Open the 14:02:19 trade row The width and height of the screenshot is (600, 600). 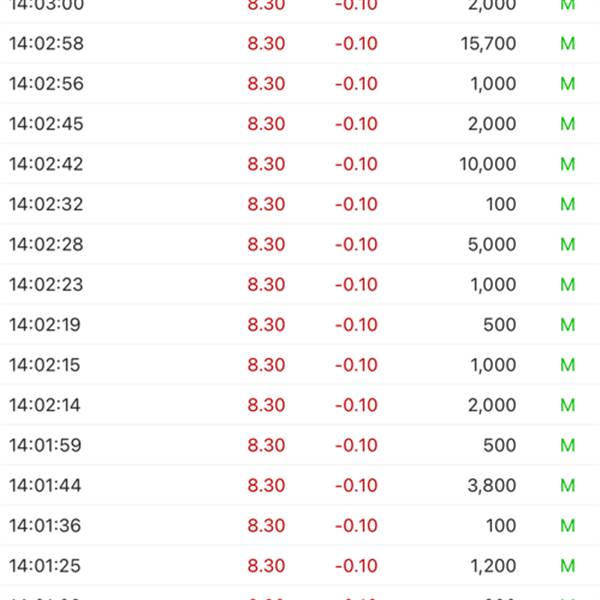pyautogui.click(x=300, y=325)
